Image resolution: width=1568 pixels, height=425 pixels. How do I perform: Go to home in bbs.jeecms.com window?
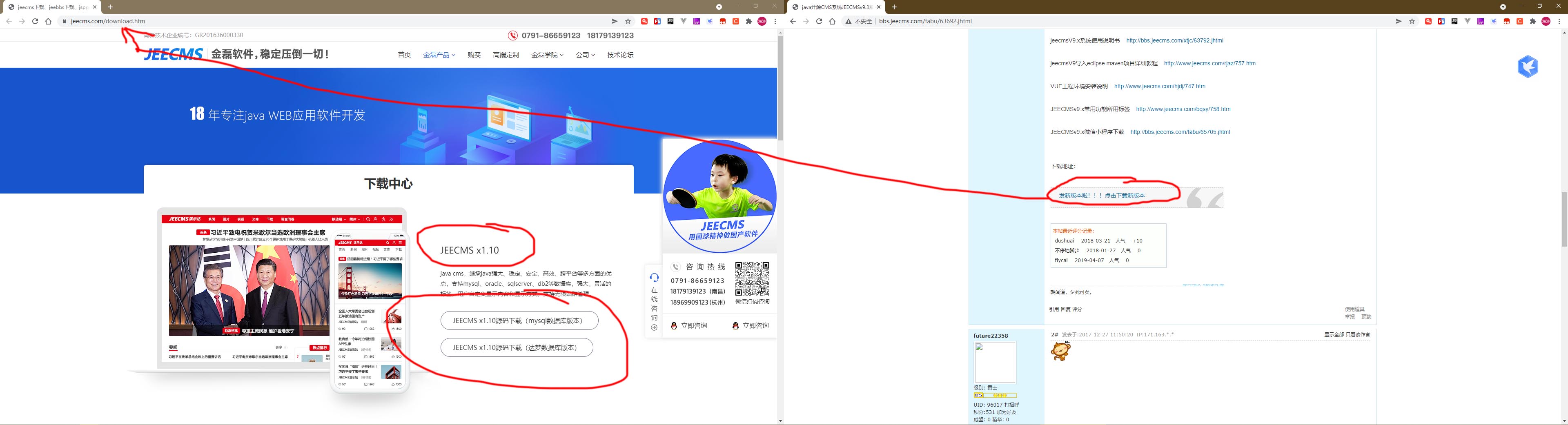click(832, 21)
